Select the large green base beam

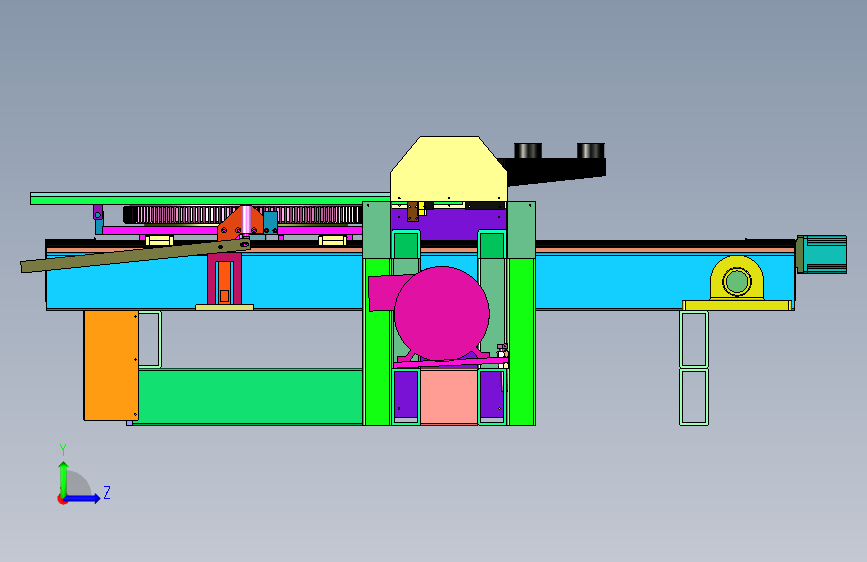[x=250, y=397]
